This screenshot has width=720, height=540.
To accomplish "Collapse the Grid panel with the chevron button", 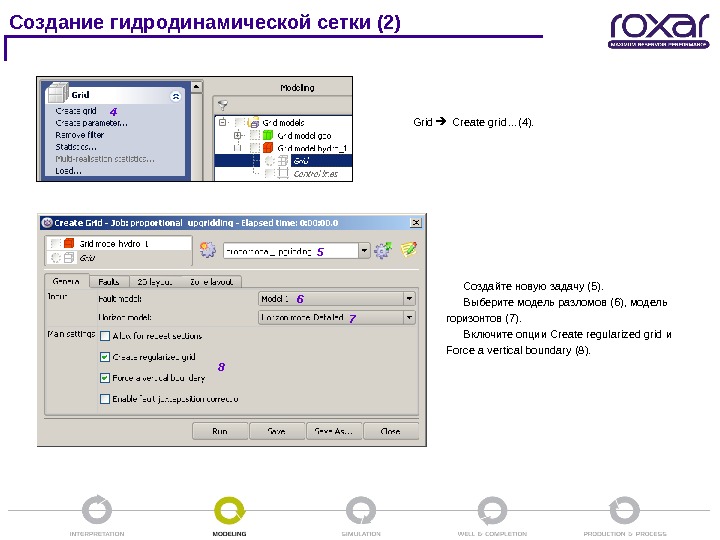I will pos(176,96).
